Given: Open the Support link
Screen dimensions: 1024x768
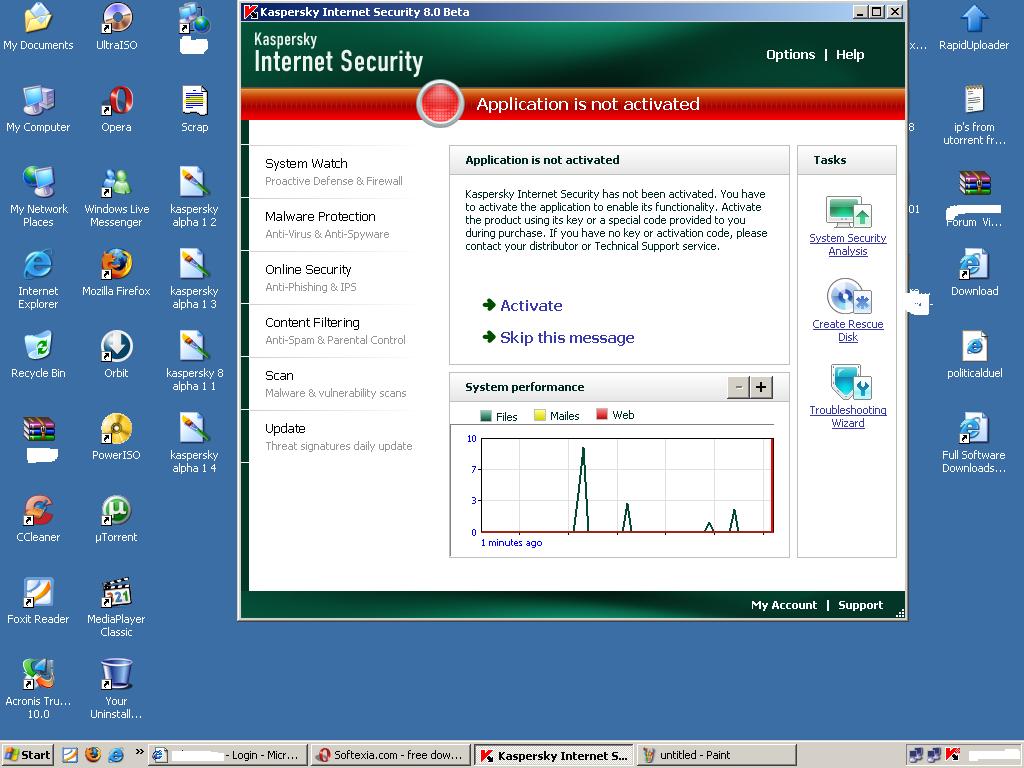Looking at the screenshot, I should [860, 605].
